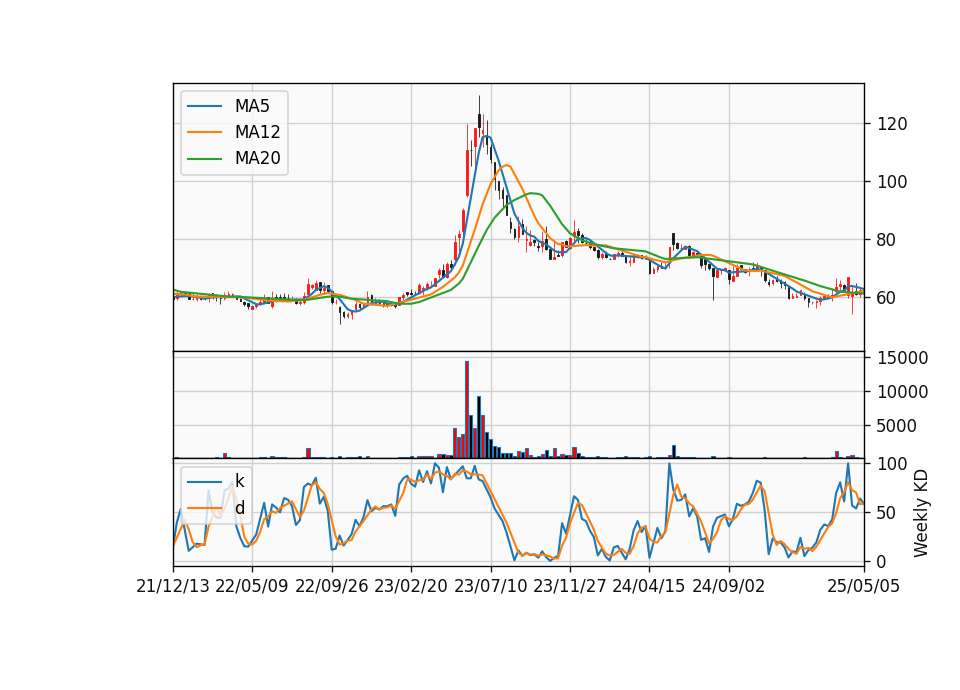Click the price axis value 120
The height and width of the screenshot is (690, 960).
[892, 124]
